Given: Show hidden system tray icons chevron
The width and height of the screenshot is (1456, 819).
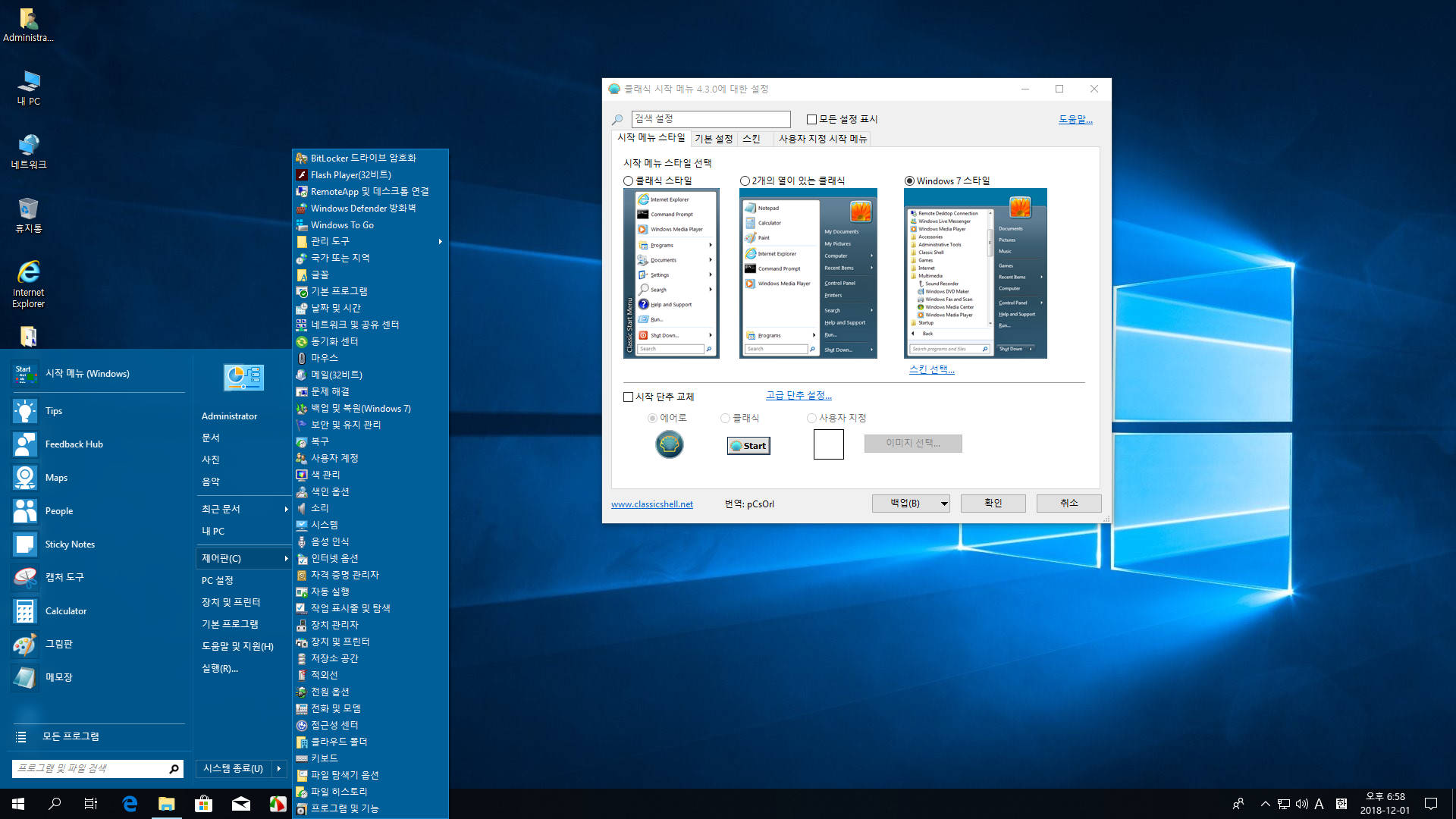Looking at the screenshot, I should click(x=1265, y=804).
